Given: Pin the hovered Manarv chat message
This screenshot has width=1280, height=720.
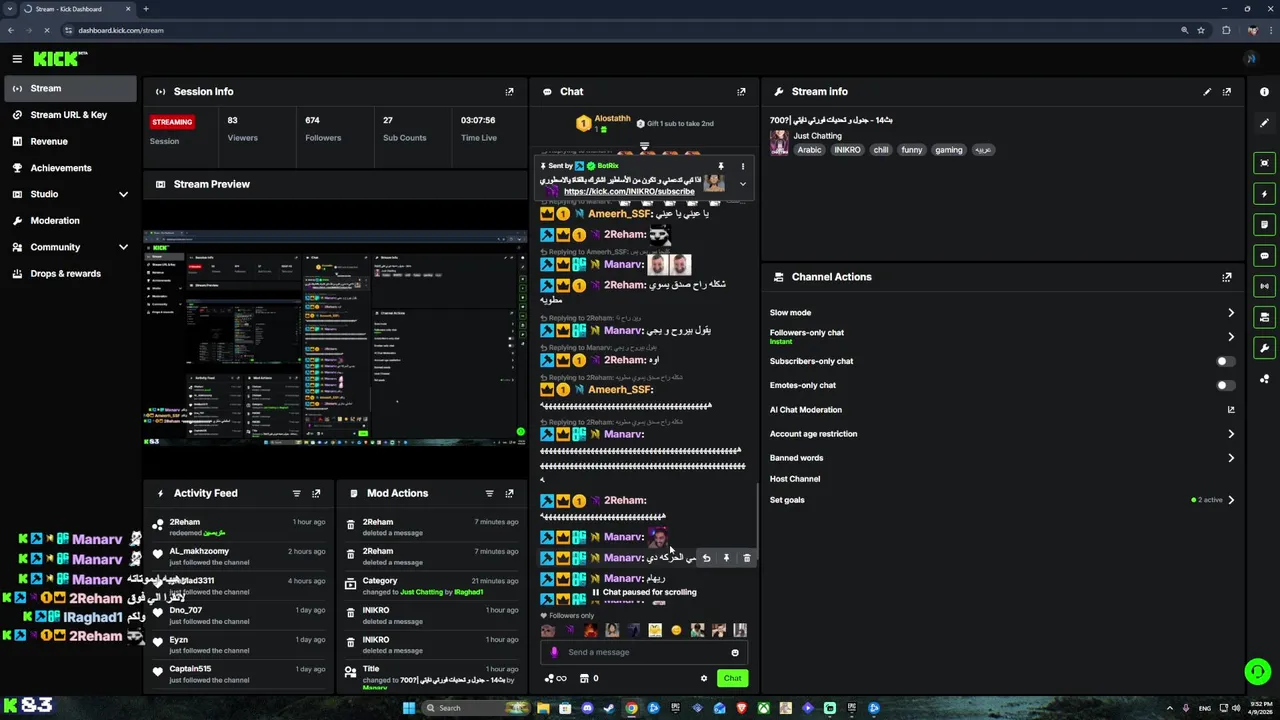Looking at the screenshot, I should (726, 558).
